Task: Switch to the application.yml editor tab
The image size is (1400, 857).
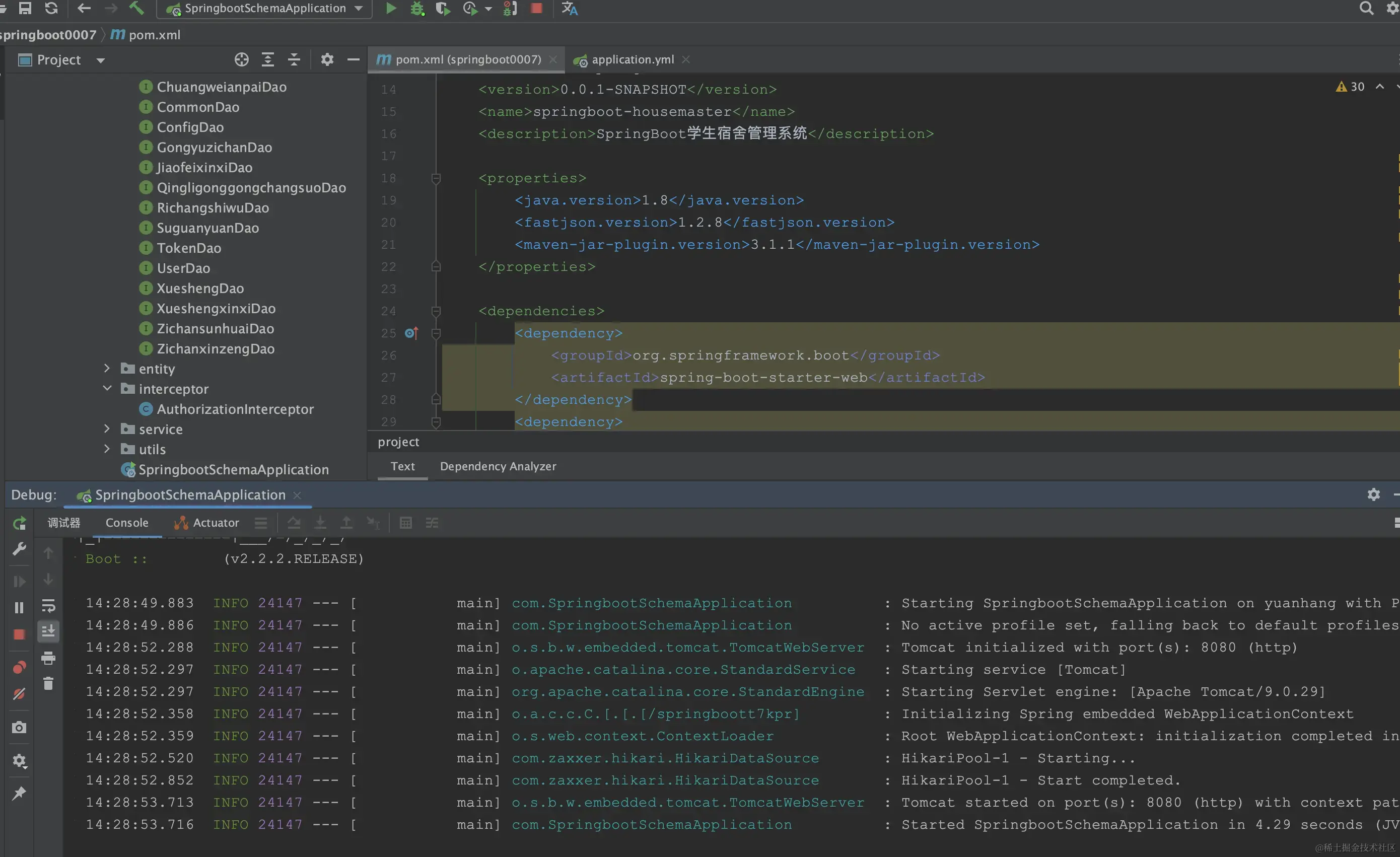Action: [x=632, y=59]
